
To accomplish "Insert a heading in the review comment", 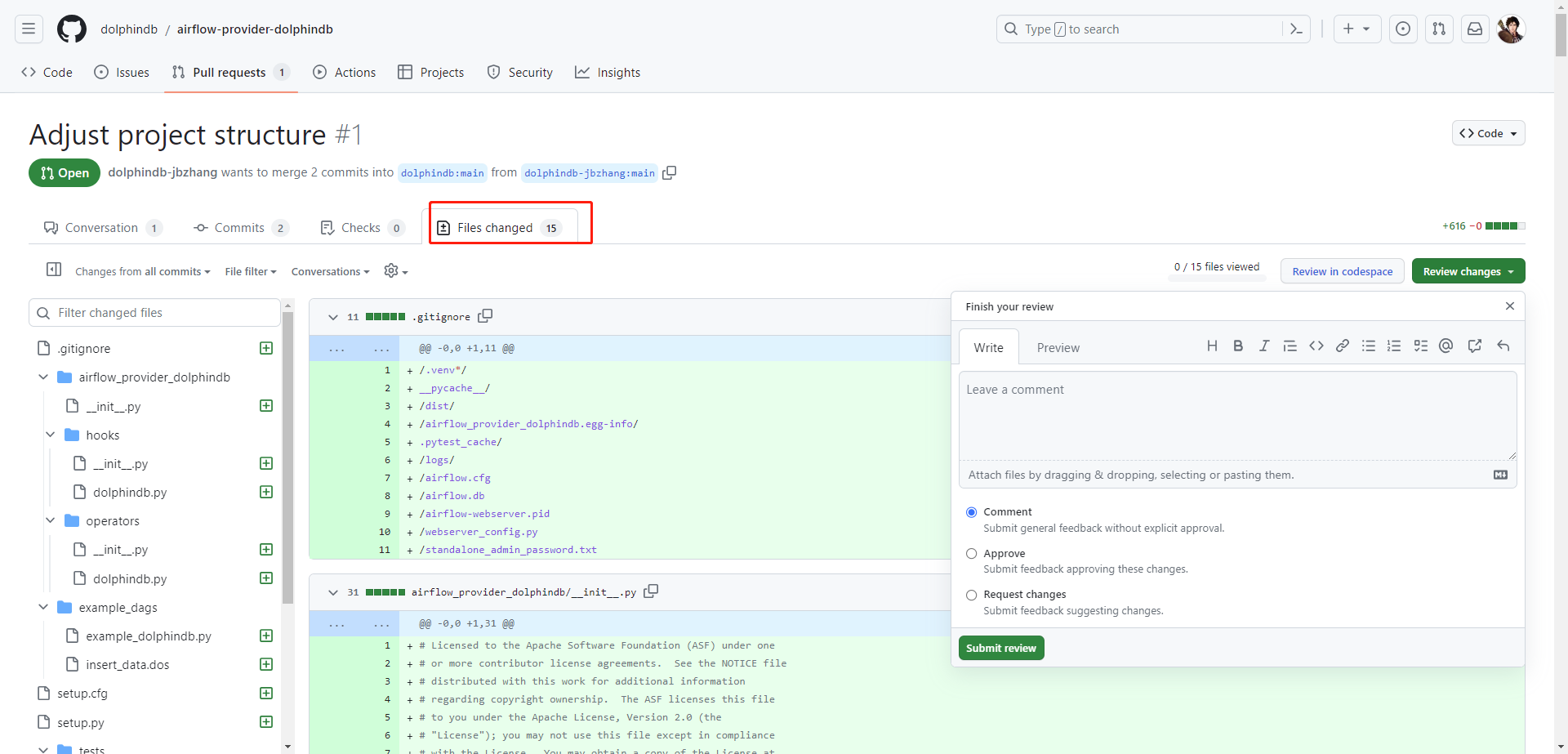I will (1212, 346).
